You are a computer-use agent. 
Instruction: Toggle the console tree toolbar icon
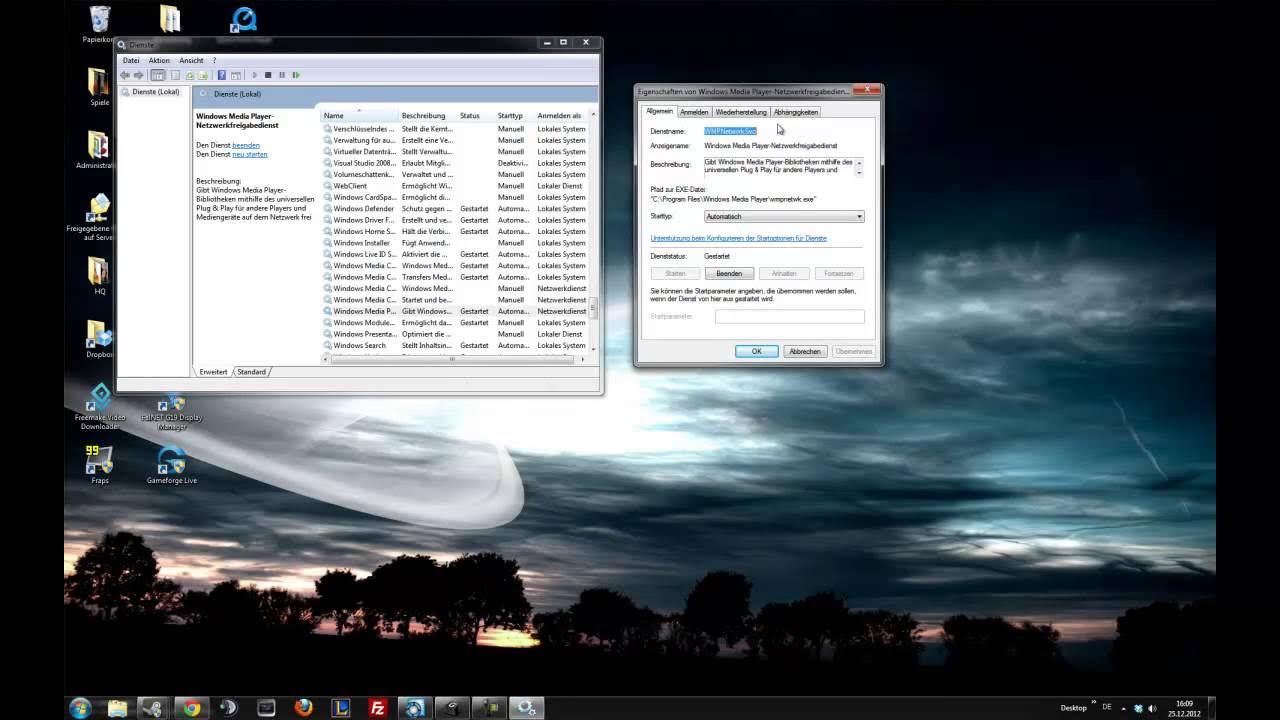point(158,75)
